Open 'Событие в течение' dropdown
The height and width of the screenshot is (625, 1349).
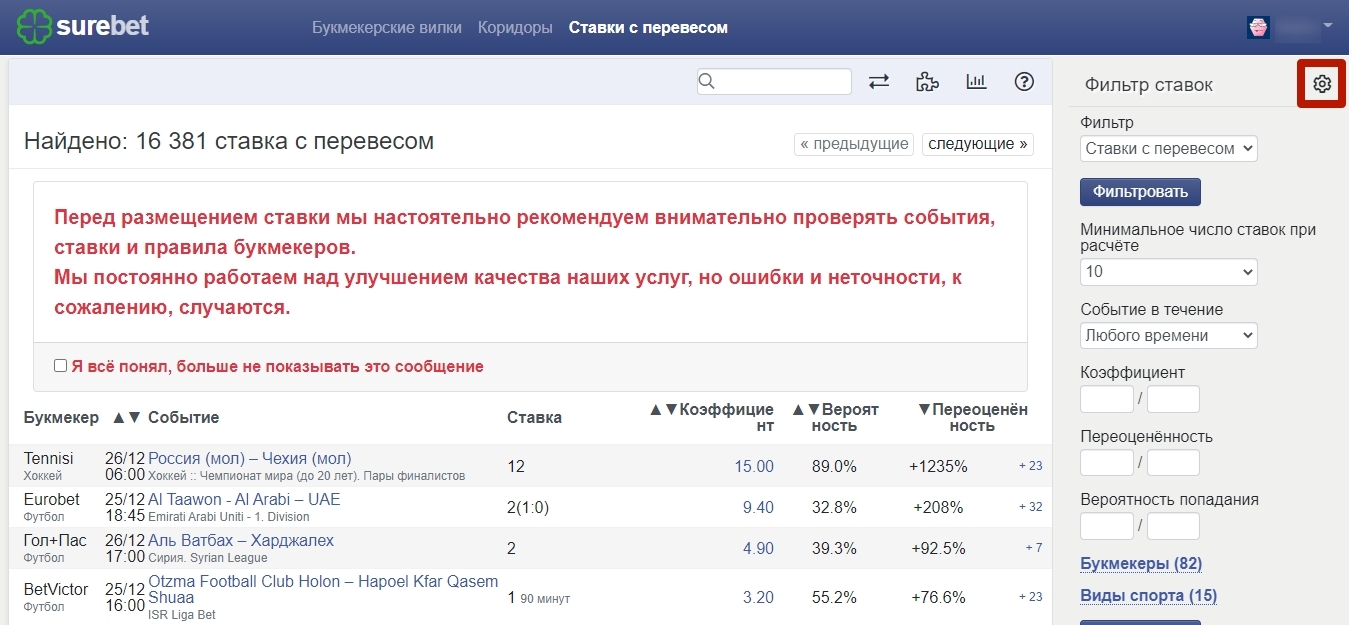click(1168, 335)
